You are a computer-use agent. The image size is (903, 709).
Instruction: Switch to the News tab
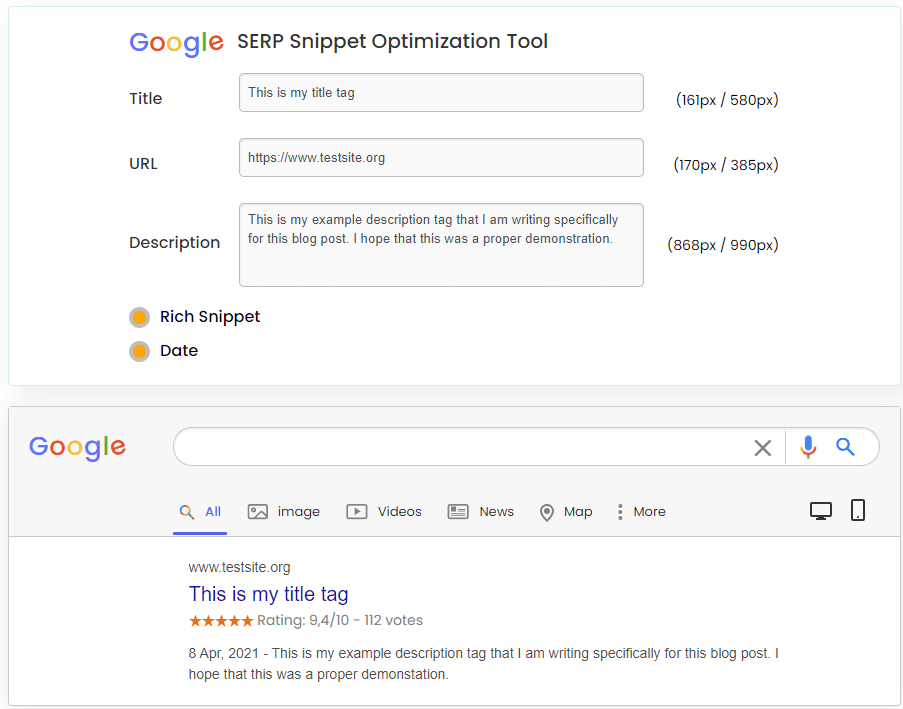coord(496,511)
